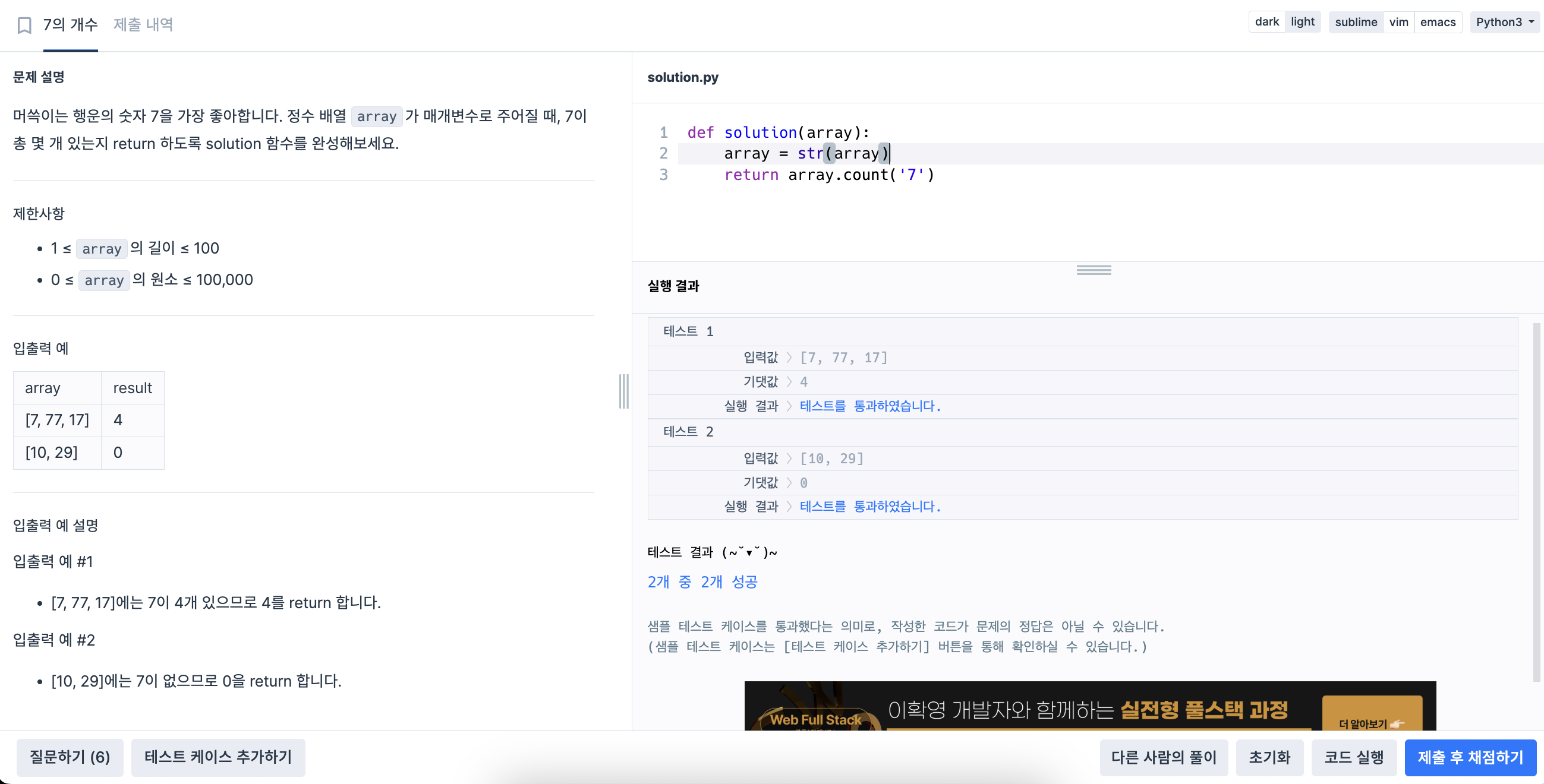
Task: Click the solution.py file label
Action: 683,77
